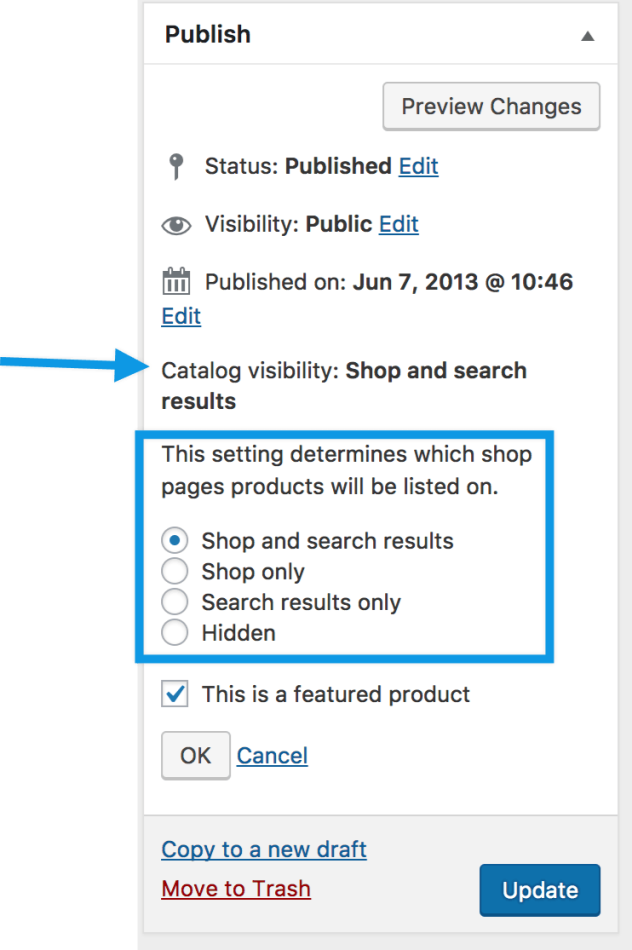This screenshot has height=950, width=632.
Task: Move the product to Trash
Action: [236, 888]
